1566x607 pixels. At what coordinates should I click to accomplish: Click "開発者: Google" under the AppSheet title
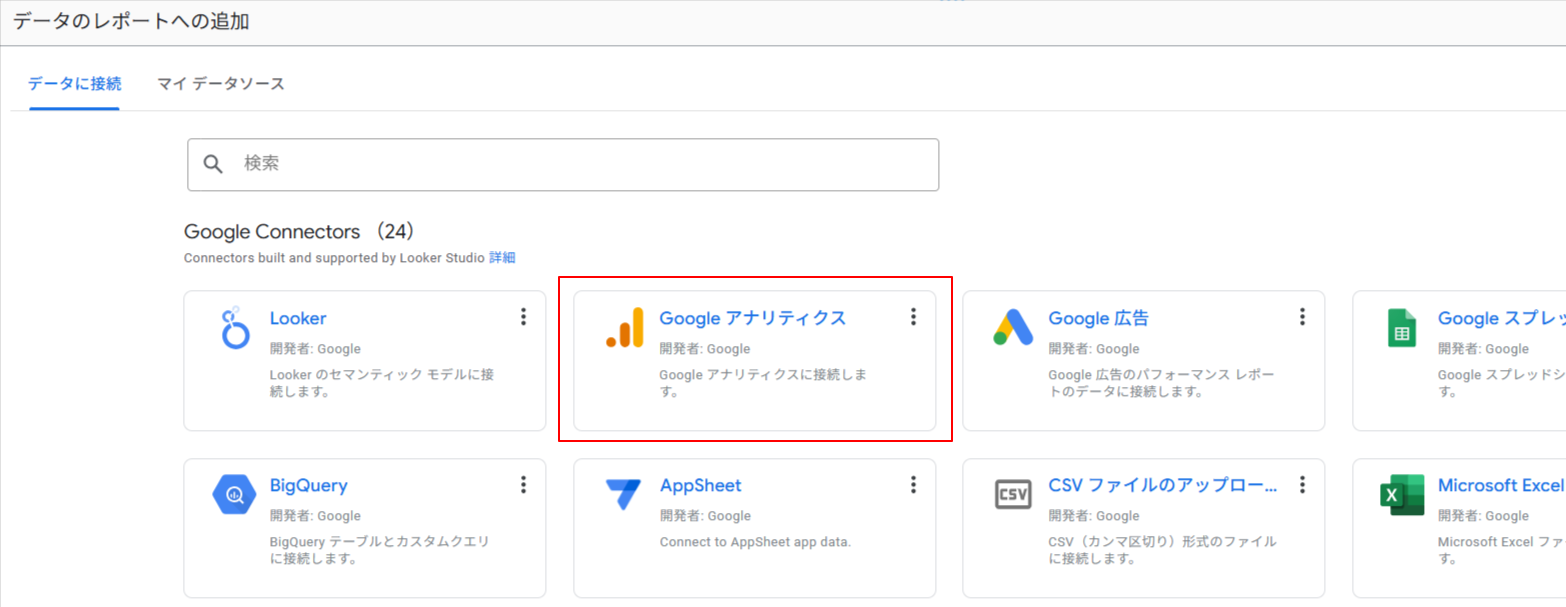pos(705,516)
